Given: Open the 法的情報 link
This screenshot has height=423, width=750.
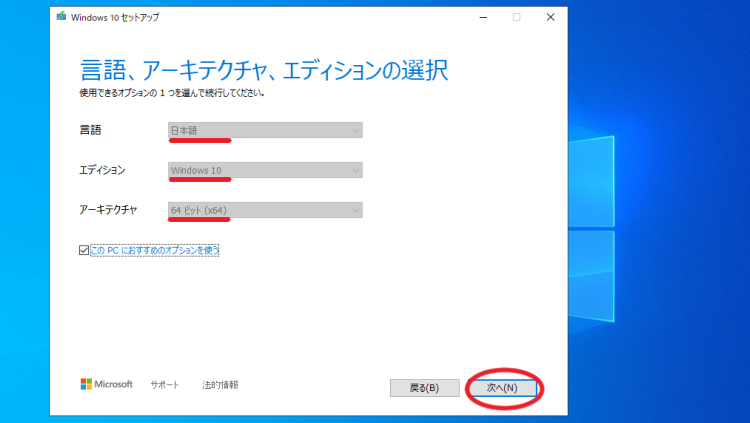Looking at the screenshot, I should 220,385.
